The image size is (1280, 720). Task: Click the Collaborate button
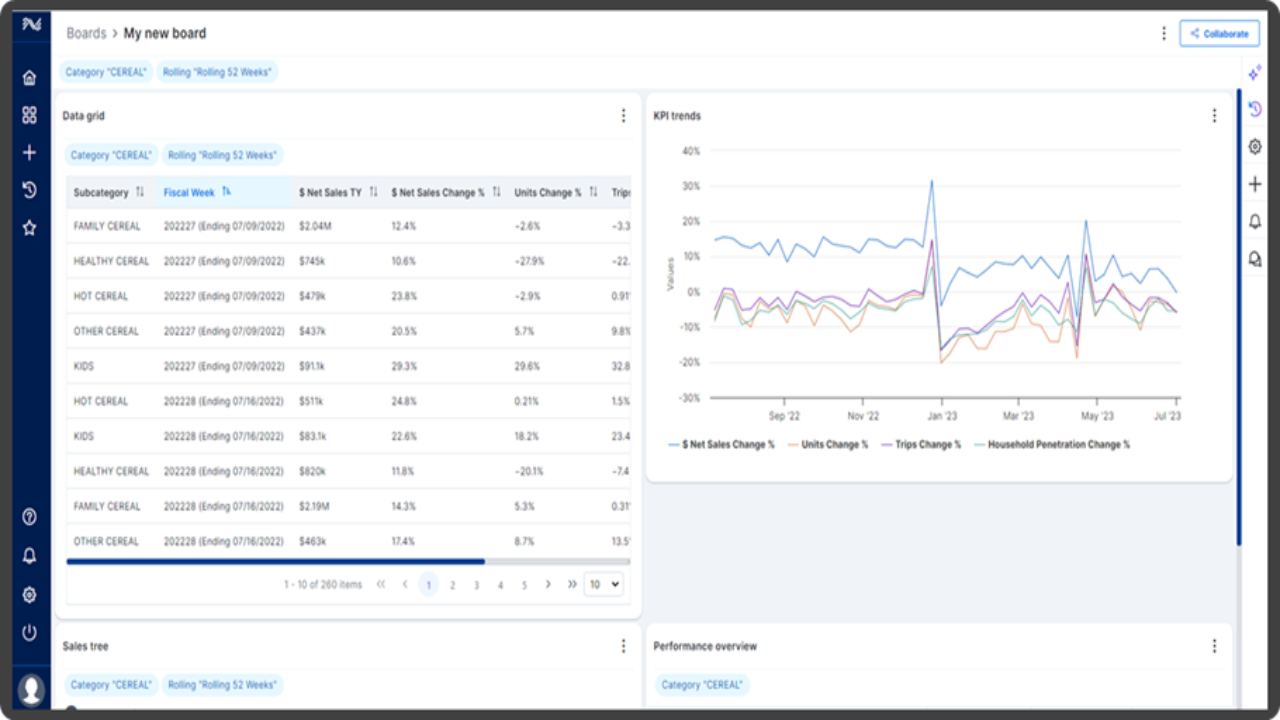pos(1219,33)
